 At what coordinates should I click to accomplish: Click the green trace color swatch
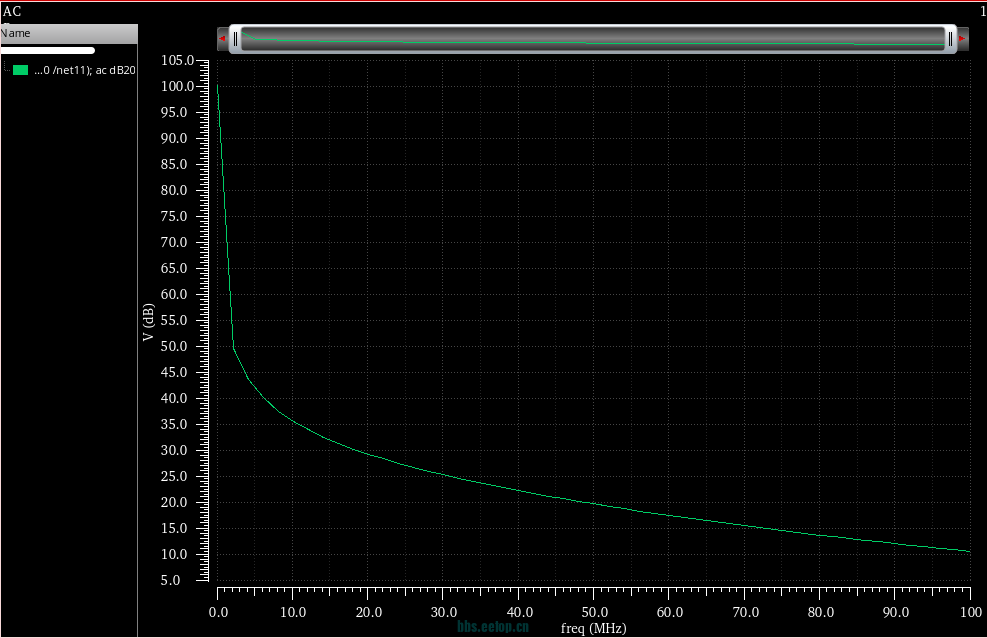pyautogui.click(x=20, y=70)
